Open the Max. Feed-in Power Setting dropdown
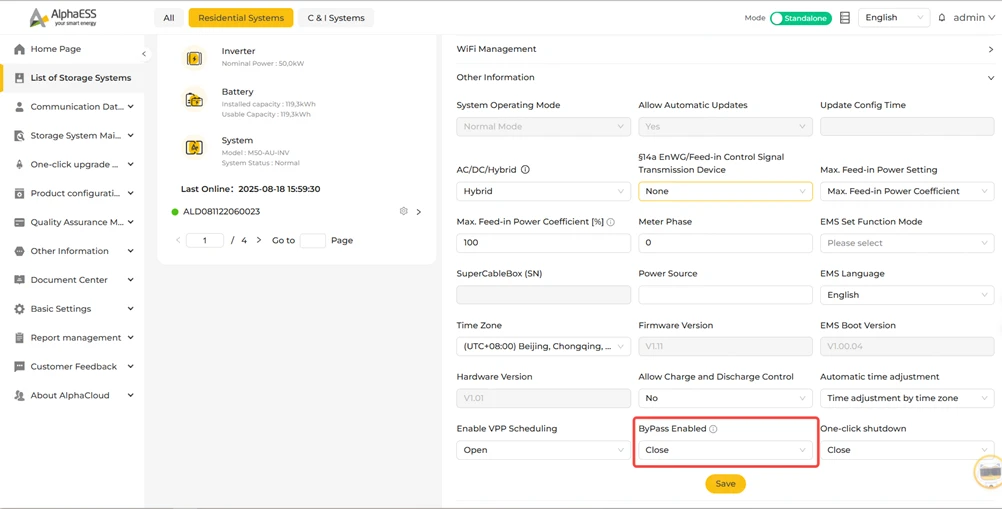 [907, 191]
